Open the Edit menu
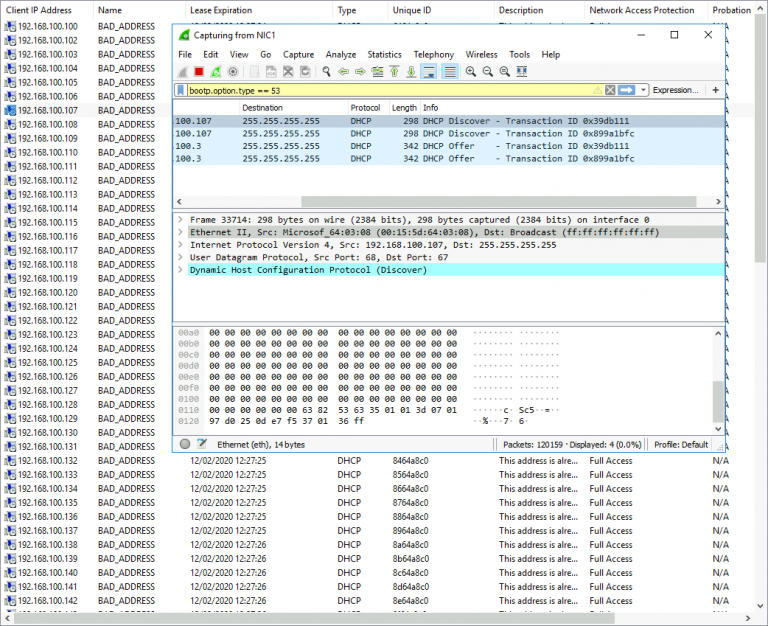Image resolution: width=768 pixels, height=626 pixels. (211, 54)
